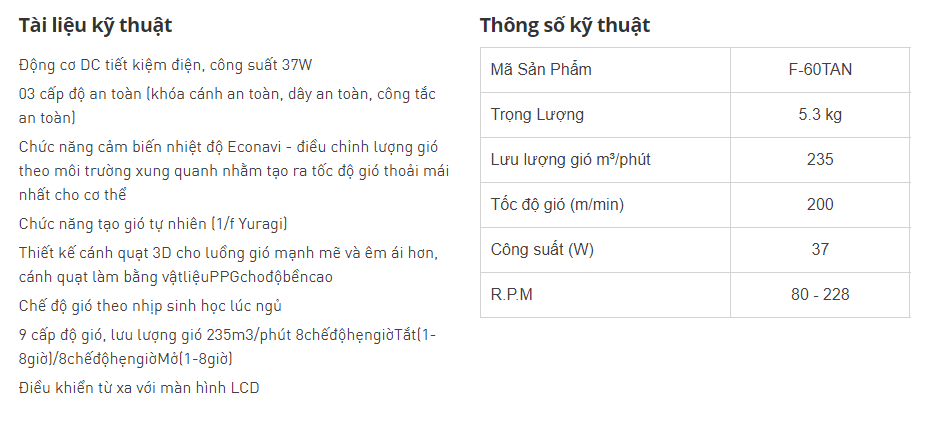
Task: Click the "Thông số kỹ thuật" heading
Action: click(565, 25)
